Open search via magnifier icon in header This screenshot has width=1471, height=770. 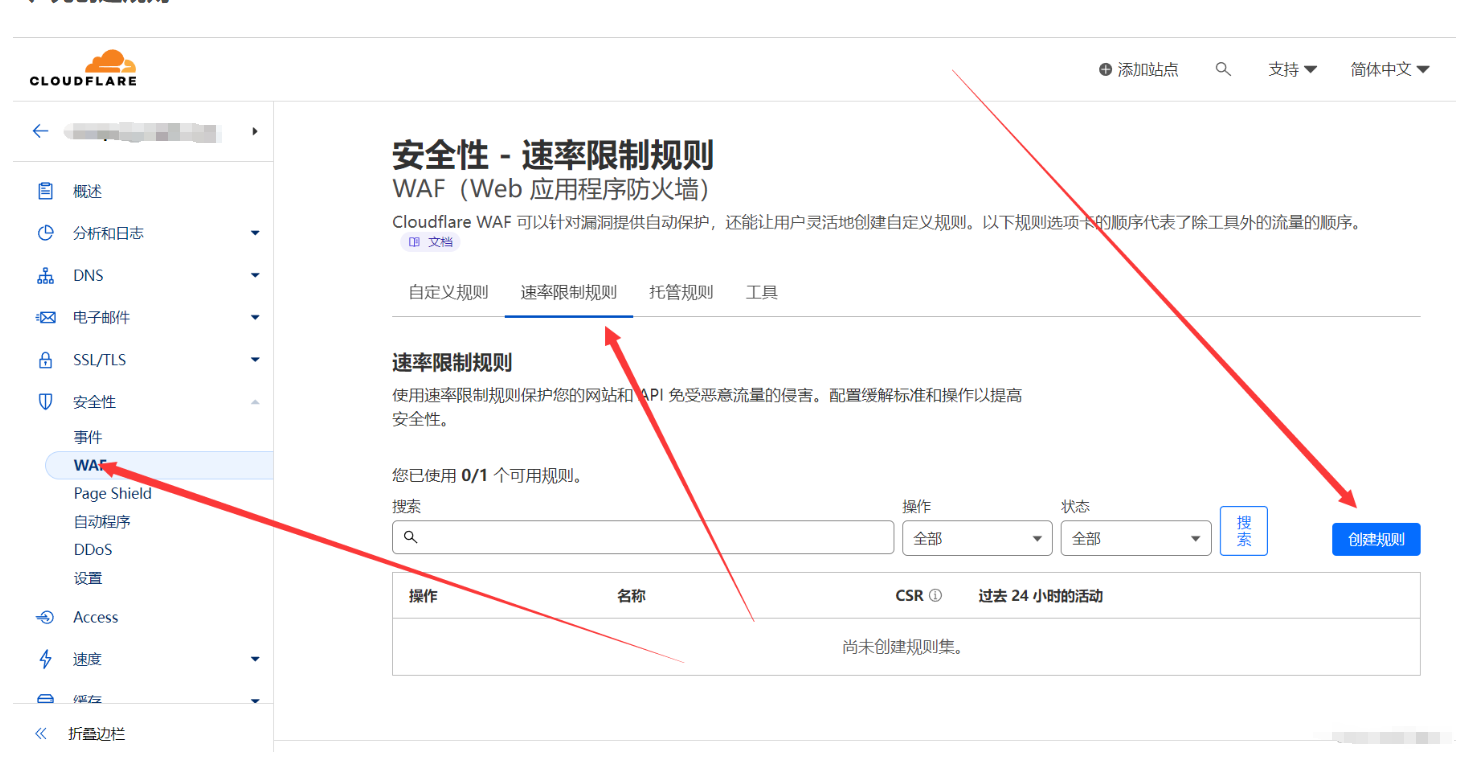point(1223,69)
